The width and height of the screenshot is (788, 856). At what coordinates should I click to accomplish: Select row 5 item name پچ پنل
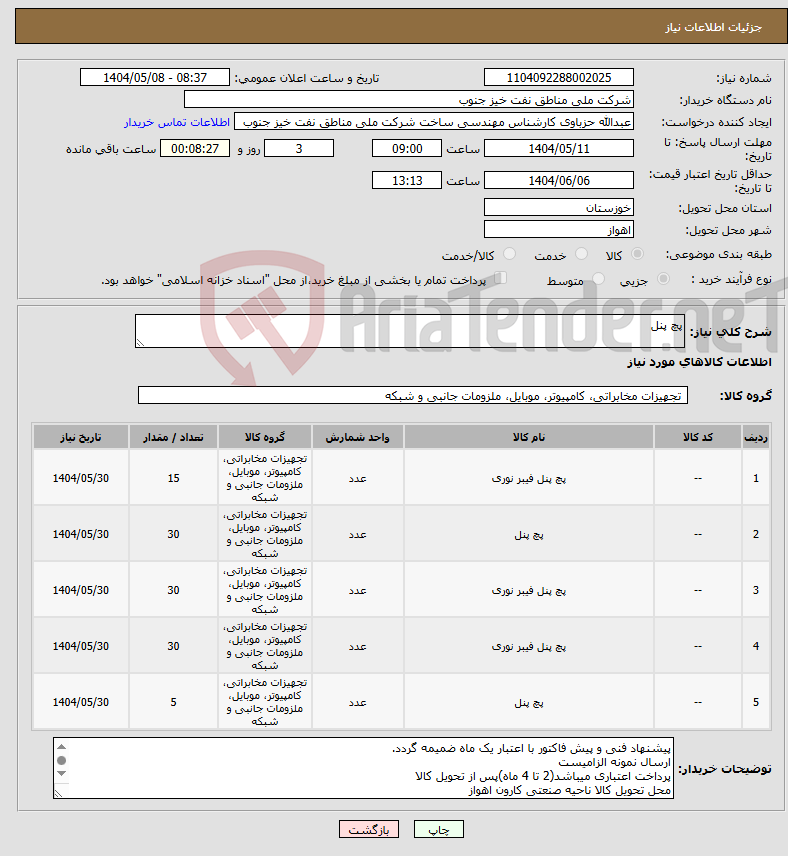(529, 703)
